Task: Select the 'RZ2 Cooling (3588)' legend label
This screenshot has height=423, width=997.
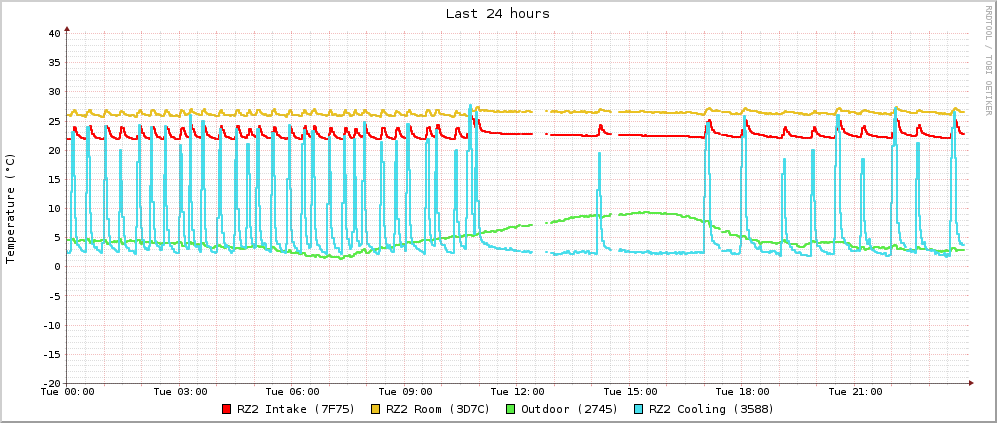Action: 711,409
